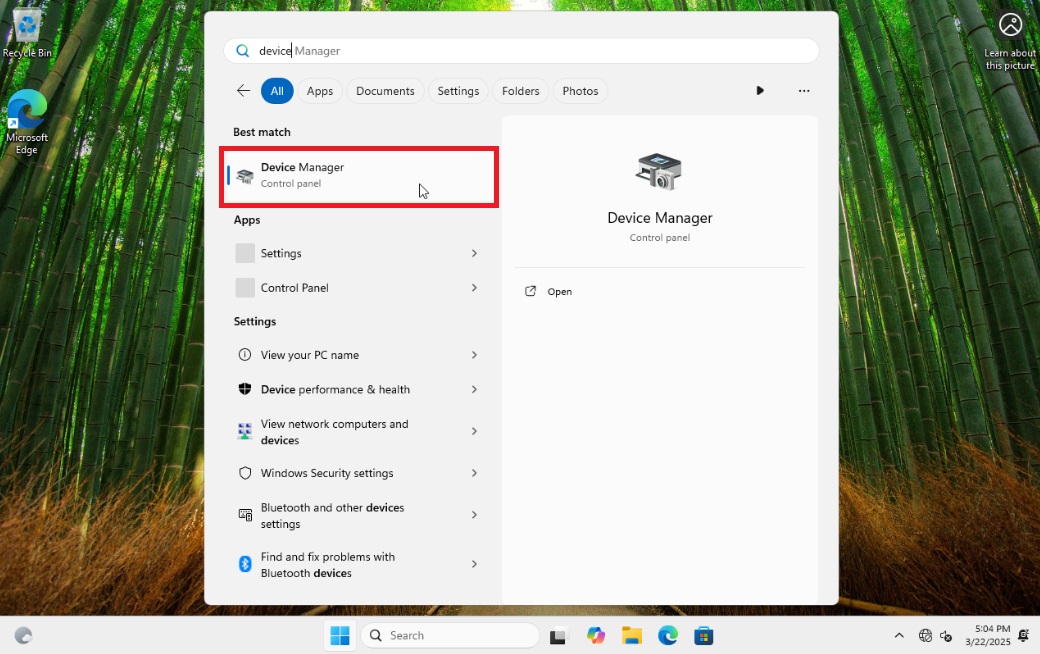Expand View your PC name chevron

tap(474, 355)
